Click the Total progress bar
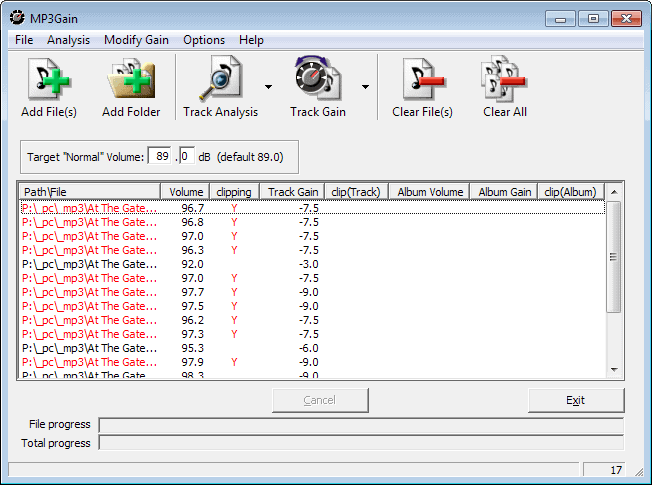The height and width of the screenshot is (485, 652). pos(361,443)
